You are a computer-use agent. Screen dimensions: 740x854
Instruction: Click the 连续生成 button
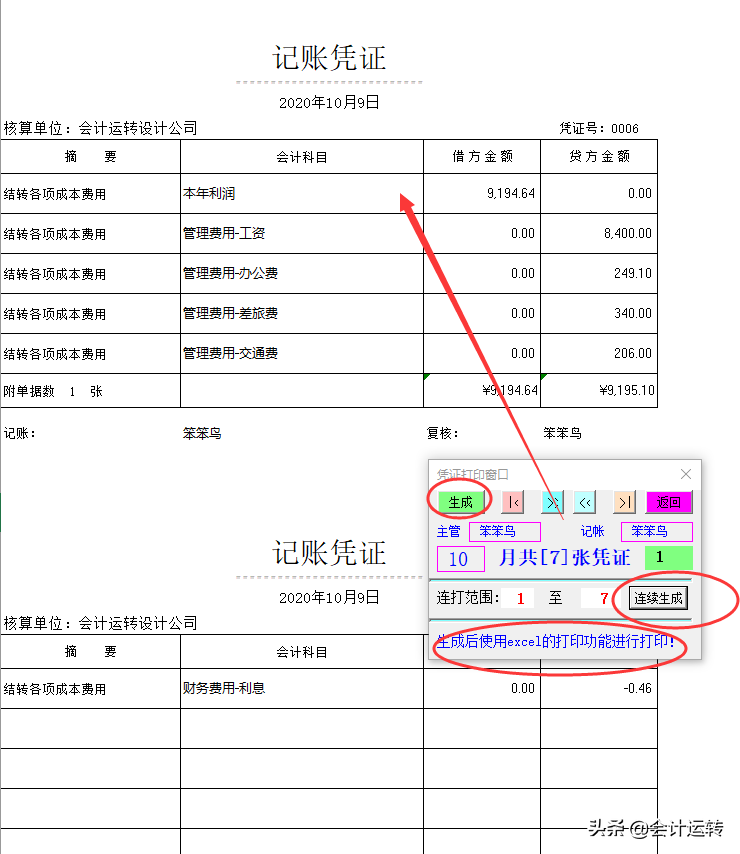pos(658,598)
